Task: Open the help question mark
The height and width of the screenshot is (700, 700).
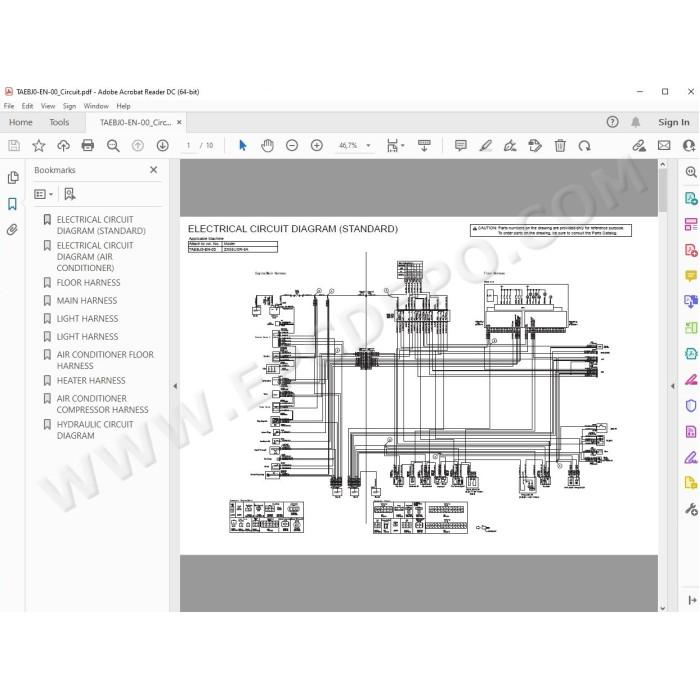Action: tap(612, 122)
